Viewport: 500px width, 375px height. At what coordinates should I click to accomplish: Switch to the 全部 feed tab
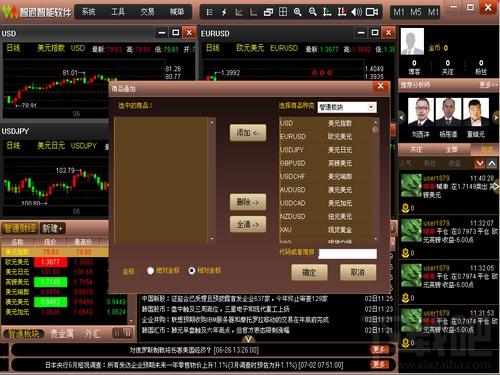452,149
